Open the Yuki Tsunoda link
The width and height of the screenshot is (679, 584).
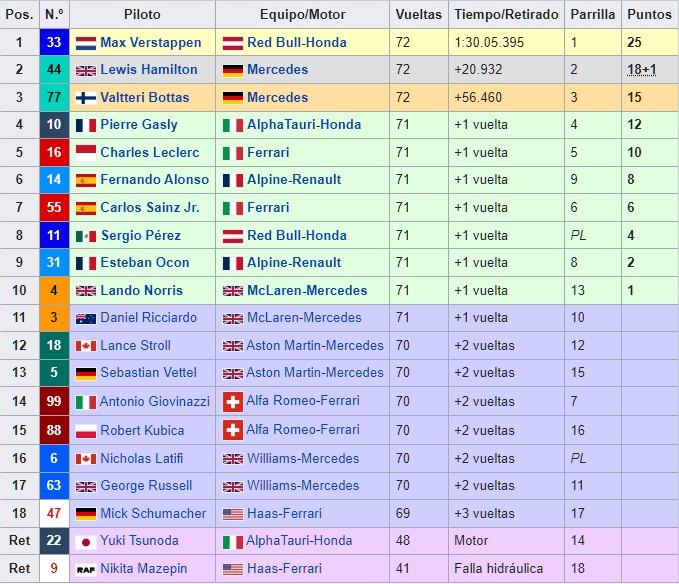pos(139,540)
